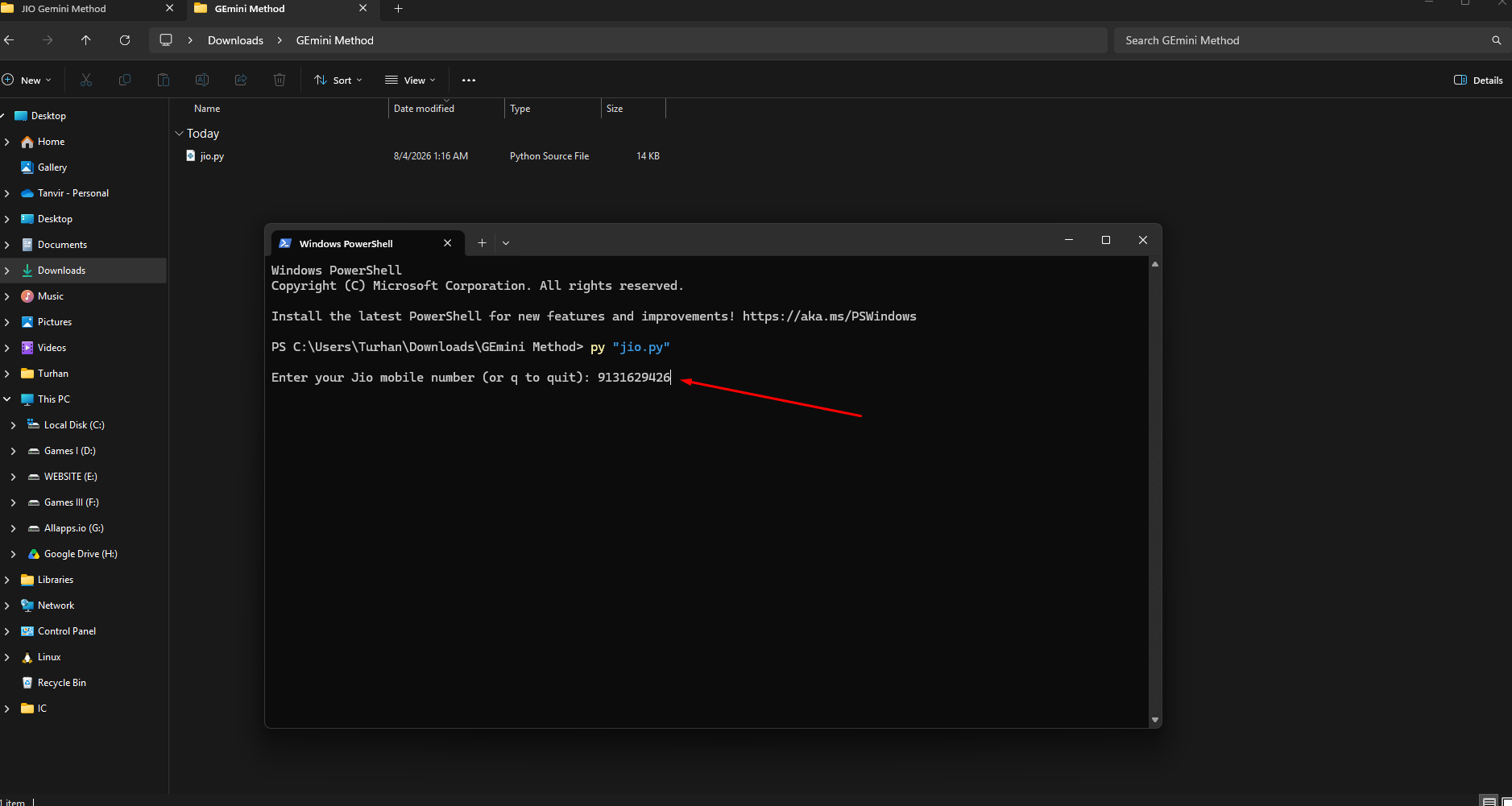The height and width of the screenshot is (806, 1512).
Task: Refresh the GEmini Method folder
Action: (125, 40)
